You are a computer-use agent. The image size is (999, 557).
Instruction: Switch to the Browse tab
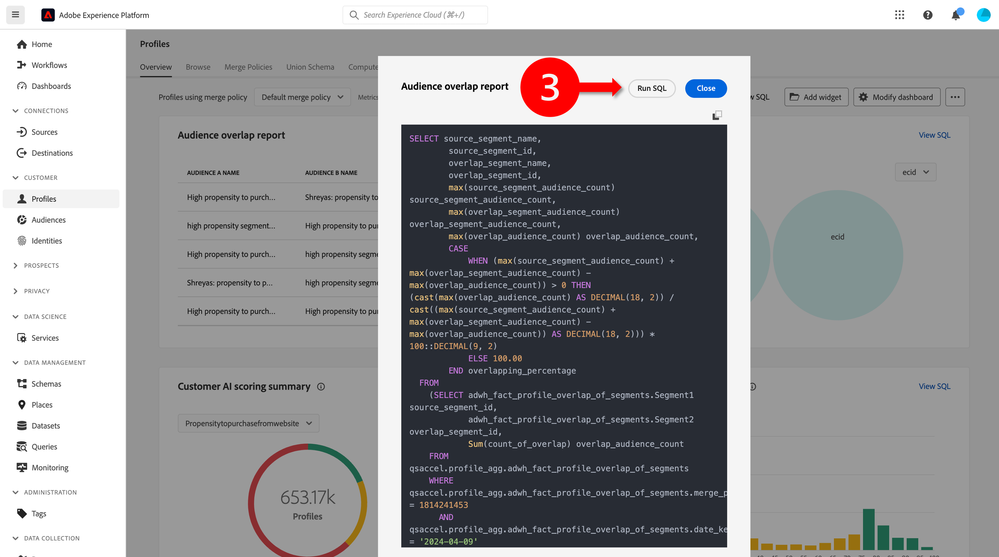point(198,67)
